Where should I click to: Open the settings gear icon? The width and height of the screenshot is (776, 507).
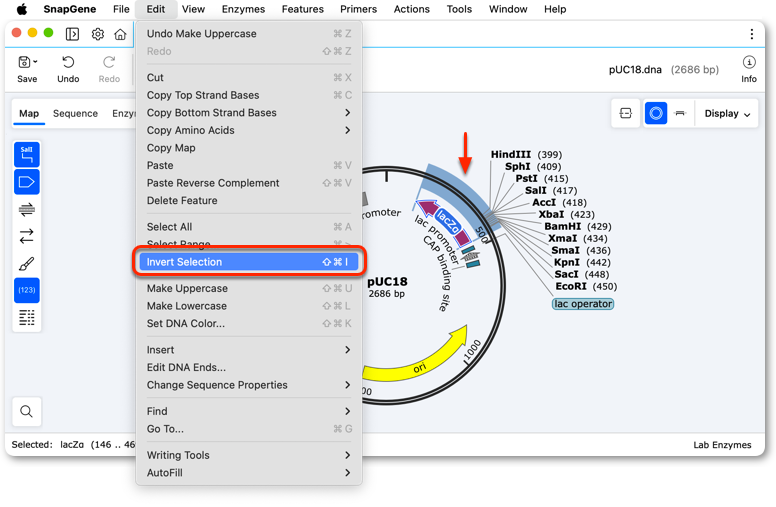[x=98, y=34]
